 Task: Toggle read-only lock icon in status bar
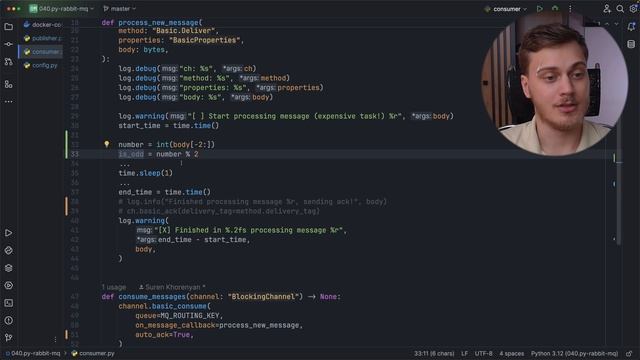pyautogui.click(x=629, y=353)
